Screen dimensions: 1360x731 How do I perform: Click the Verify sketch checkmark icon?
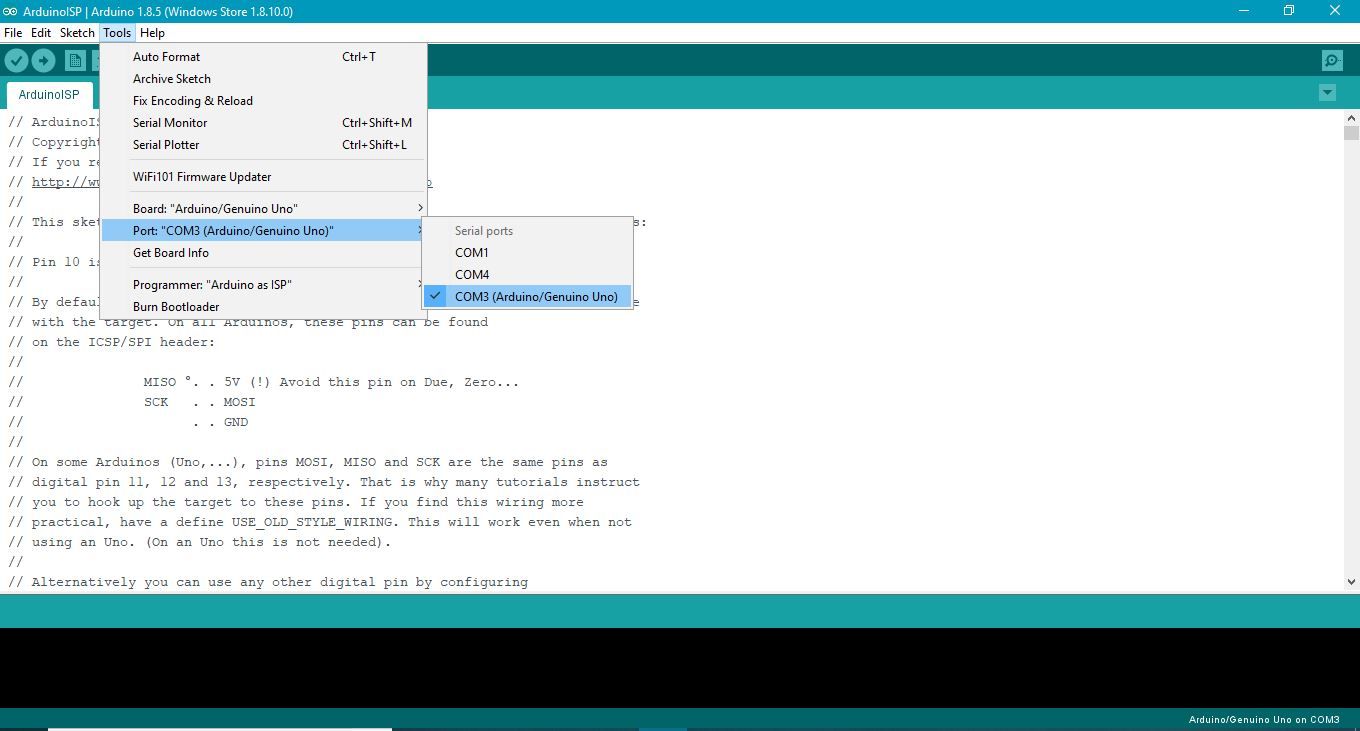(x=16, y=60)
